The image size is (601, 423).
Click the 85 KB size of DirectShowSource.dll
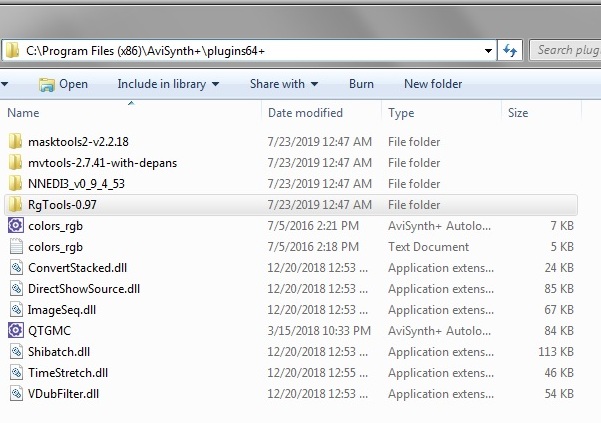point(559,289)
